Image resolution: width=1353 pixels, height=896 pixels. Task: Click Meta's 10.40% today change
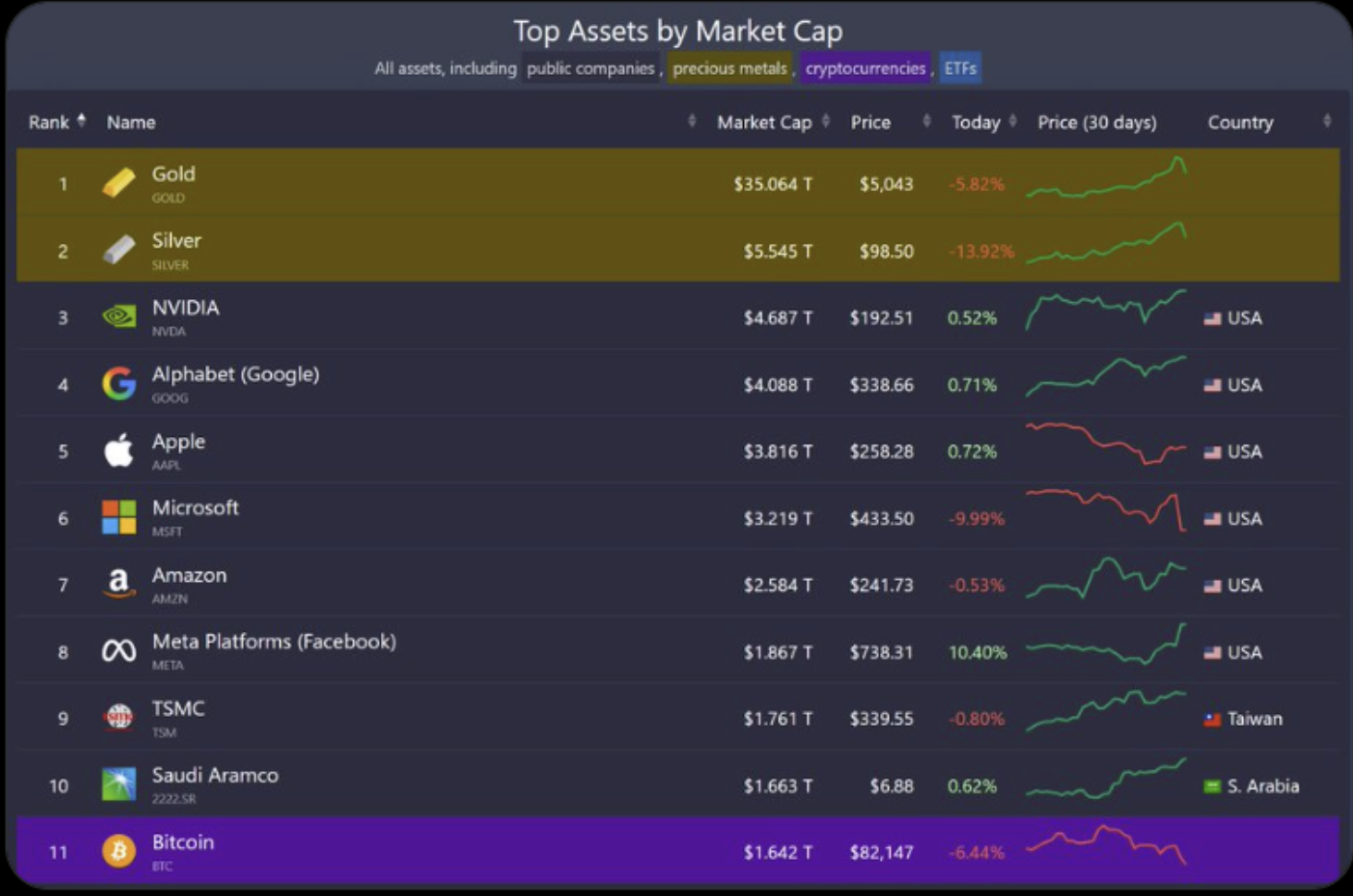tap(978, 652)
